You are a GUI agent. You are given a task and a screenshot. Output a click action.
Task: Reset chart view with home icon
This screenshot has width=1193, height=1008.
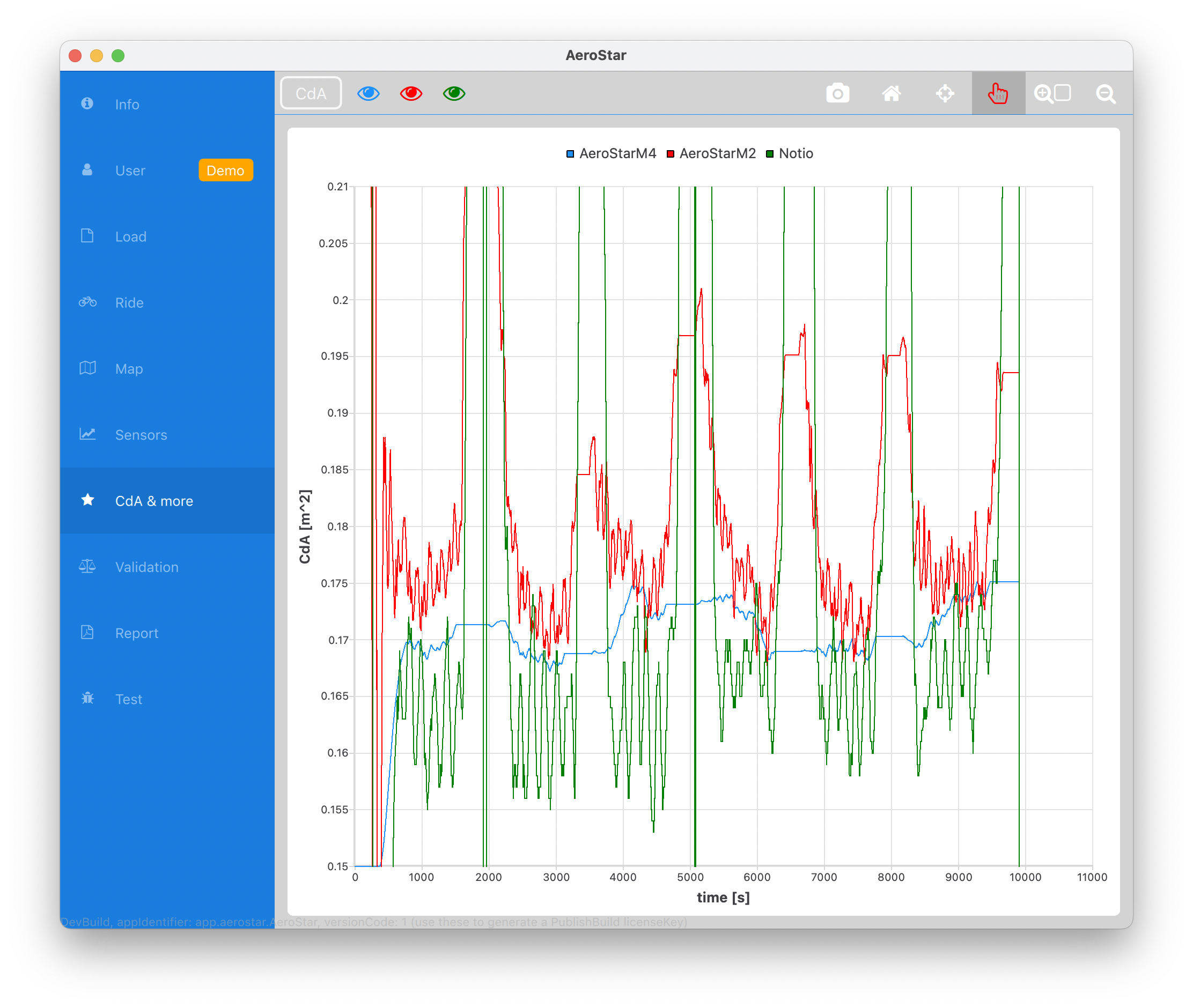(x=891, y=93)
